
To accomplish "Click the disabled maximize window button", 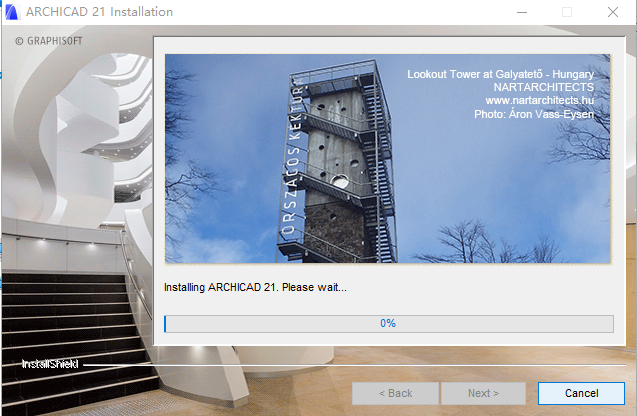I will tap(567, 12).
